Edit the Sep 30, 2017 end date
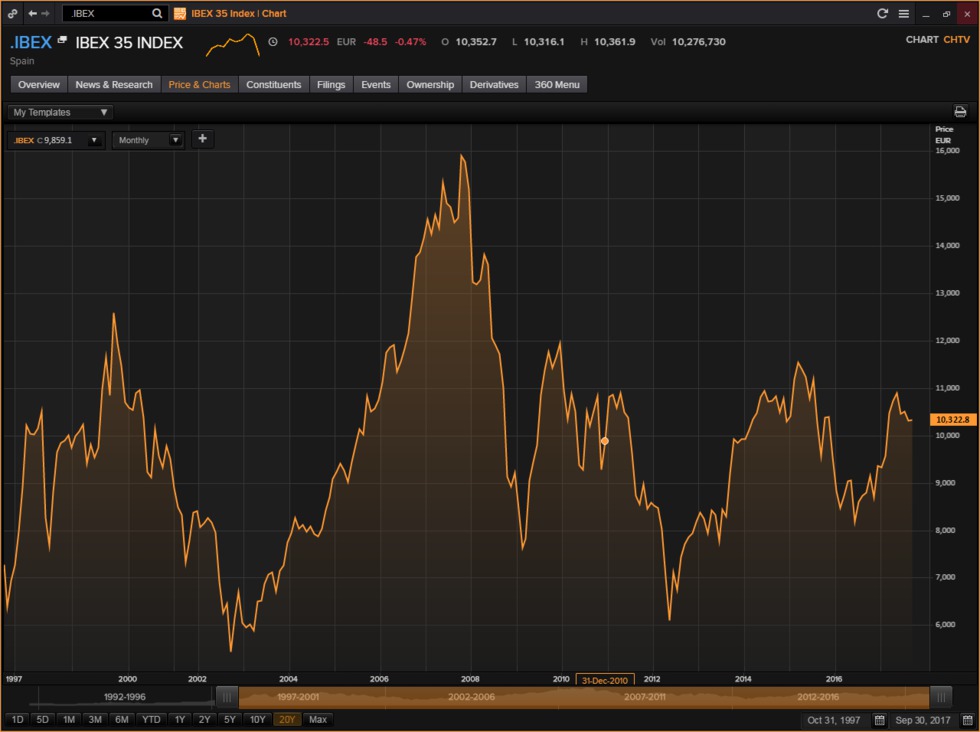The width and height of the screenshot is (980, 732). coord(922,720)
